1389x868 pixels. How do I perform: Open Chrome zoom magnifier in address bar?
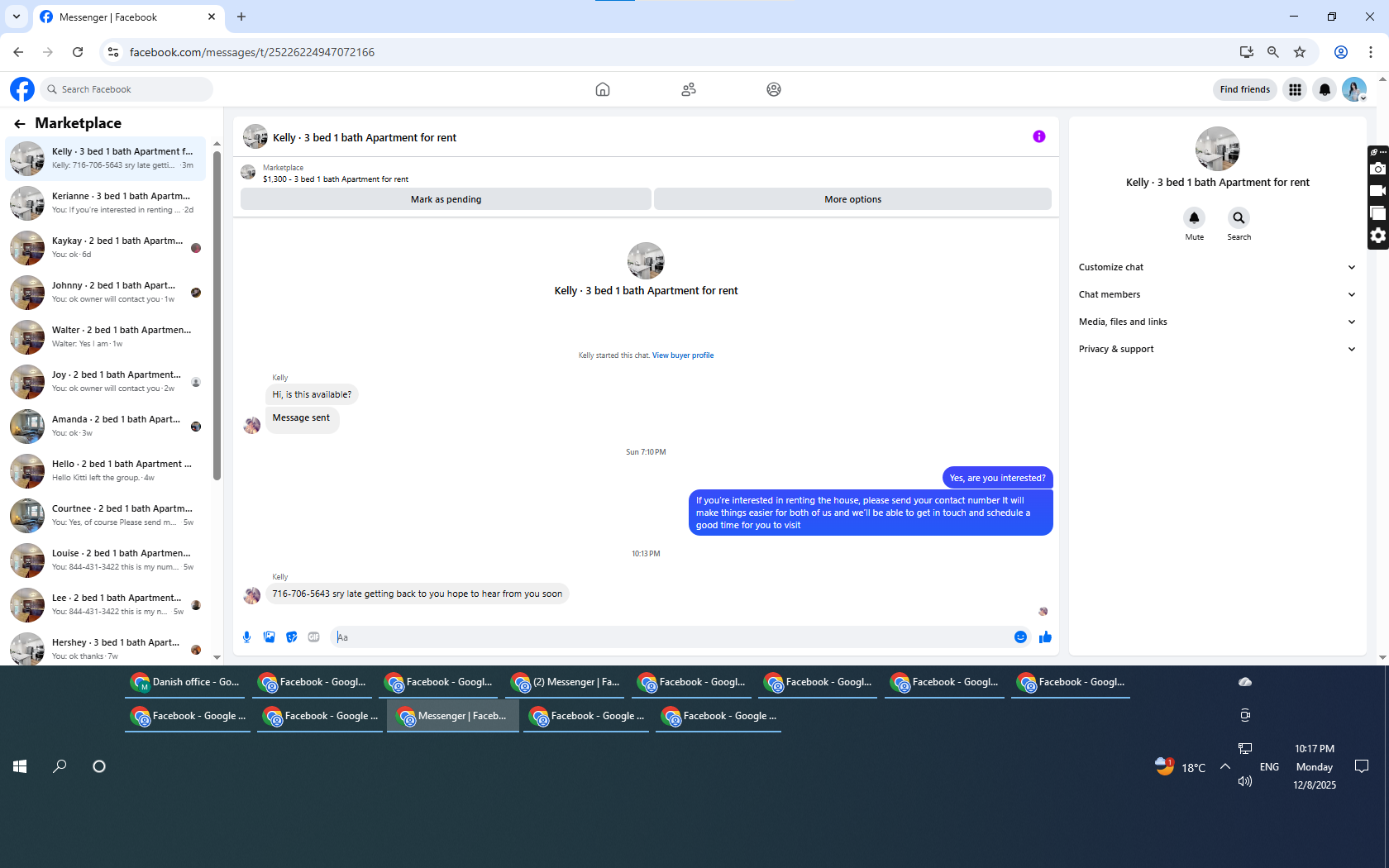(x=1273, y=52)
